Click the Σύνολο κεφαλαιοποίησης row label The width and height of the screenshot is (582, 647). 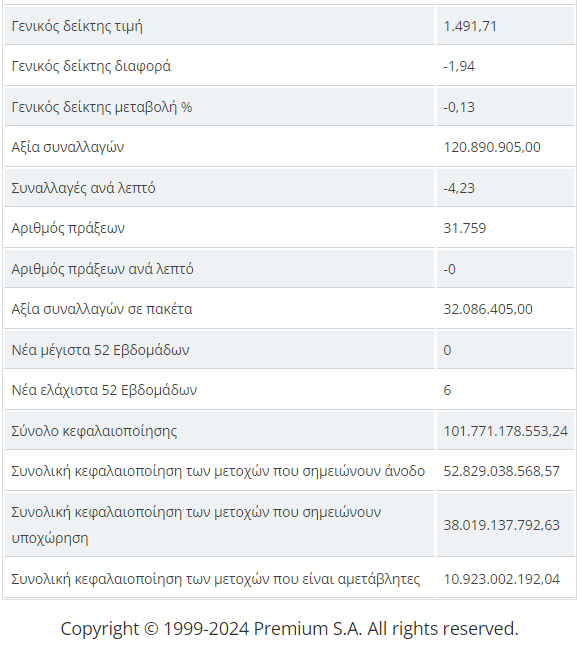click(94, 431)
